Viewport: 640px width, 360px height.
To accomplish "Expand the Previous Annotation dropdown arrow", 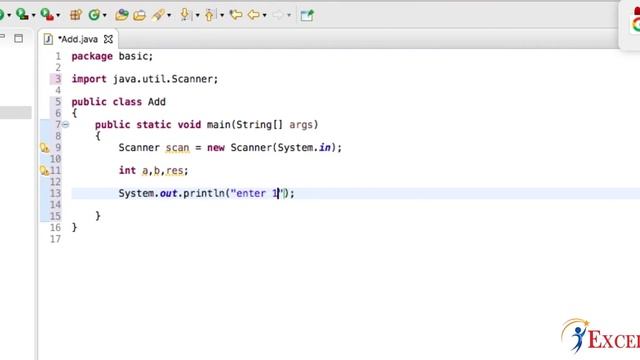I will click(x=222, y=16).
